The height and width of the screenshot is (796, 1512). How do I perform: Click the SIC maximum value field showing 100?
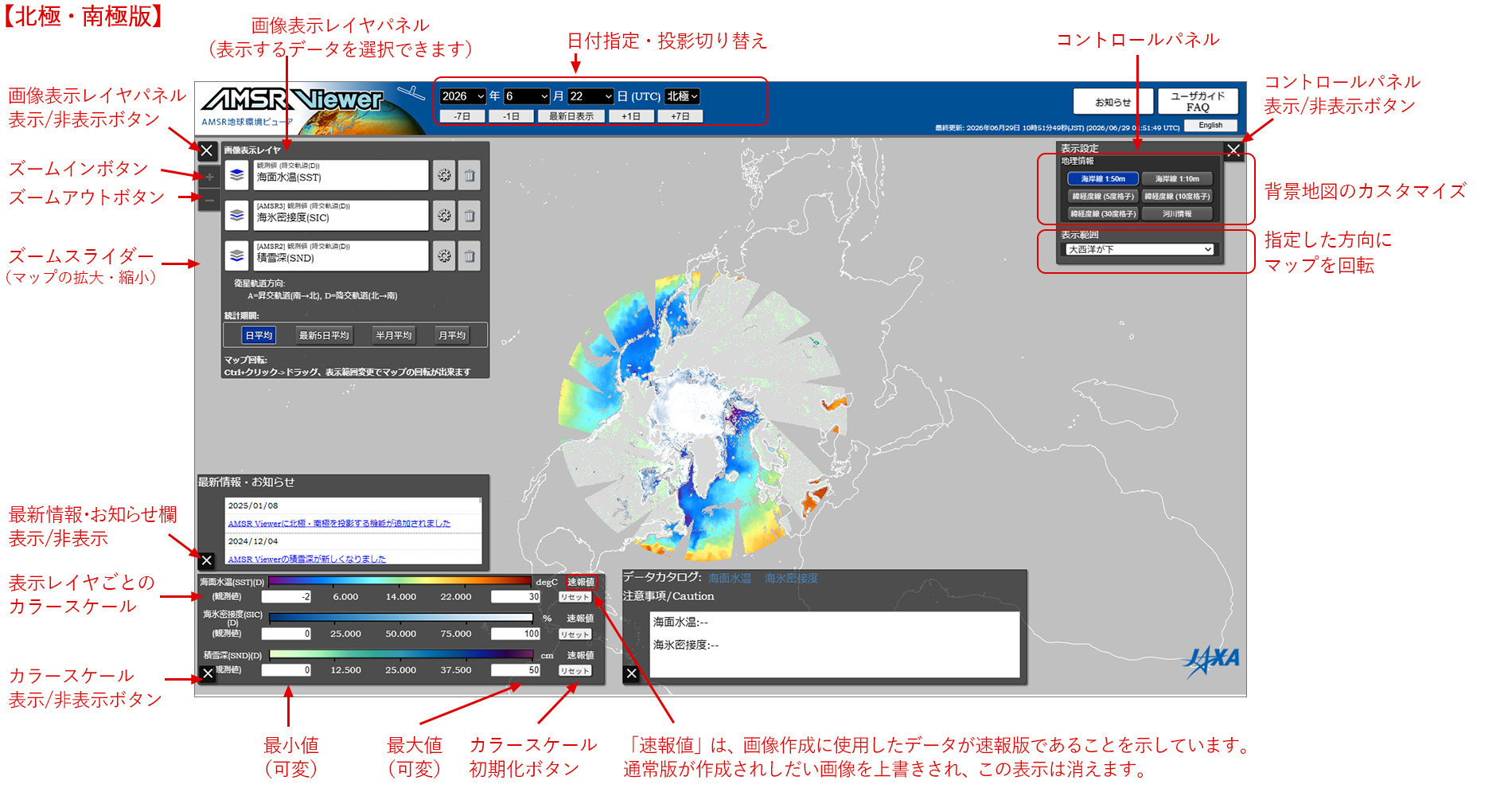click(x=516, y=634)
